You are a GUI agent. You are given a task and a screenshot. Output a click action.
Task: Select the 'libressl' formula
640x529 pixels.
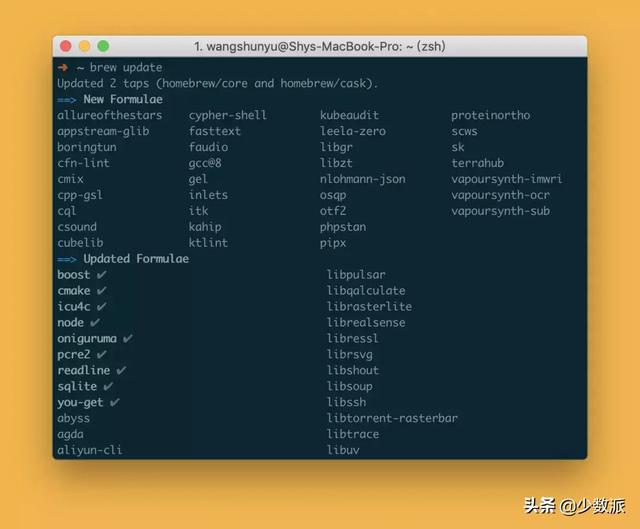coord(353,338)
